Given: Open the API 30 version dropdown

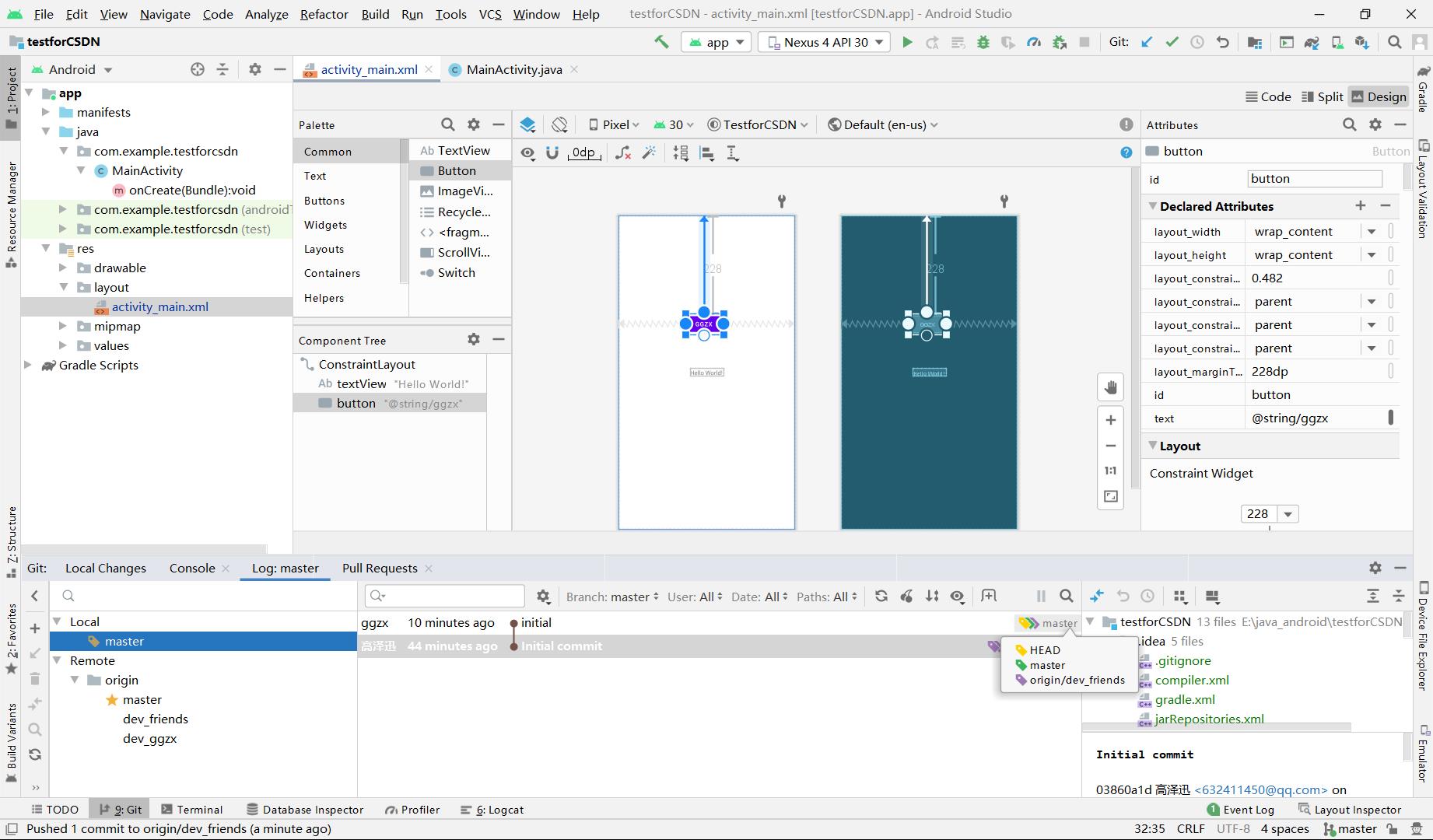Looking at the screenshot, I should tap(674, 124).
